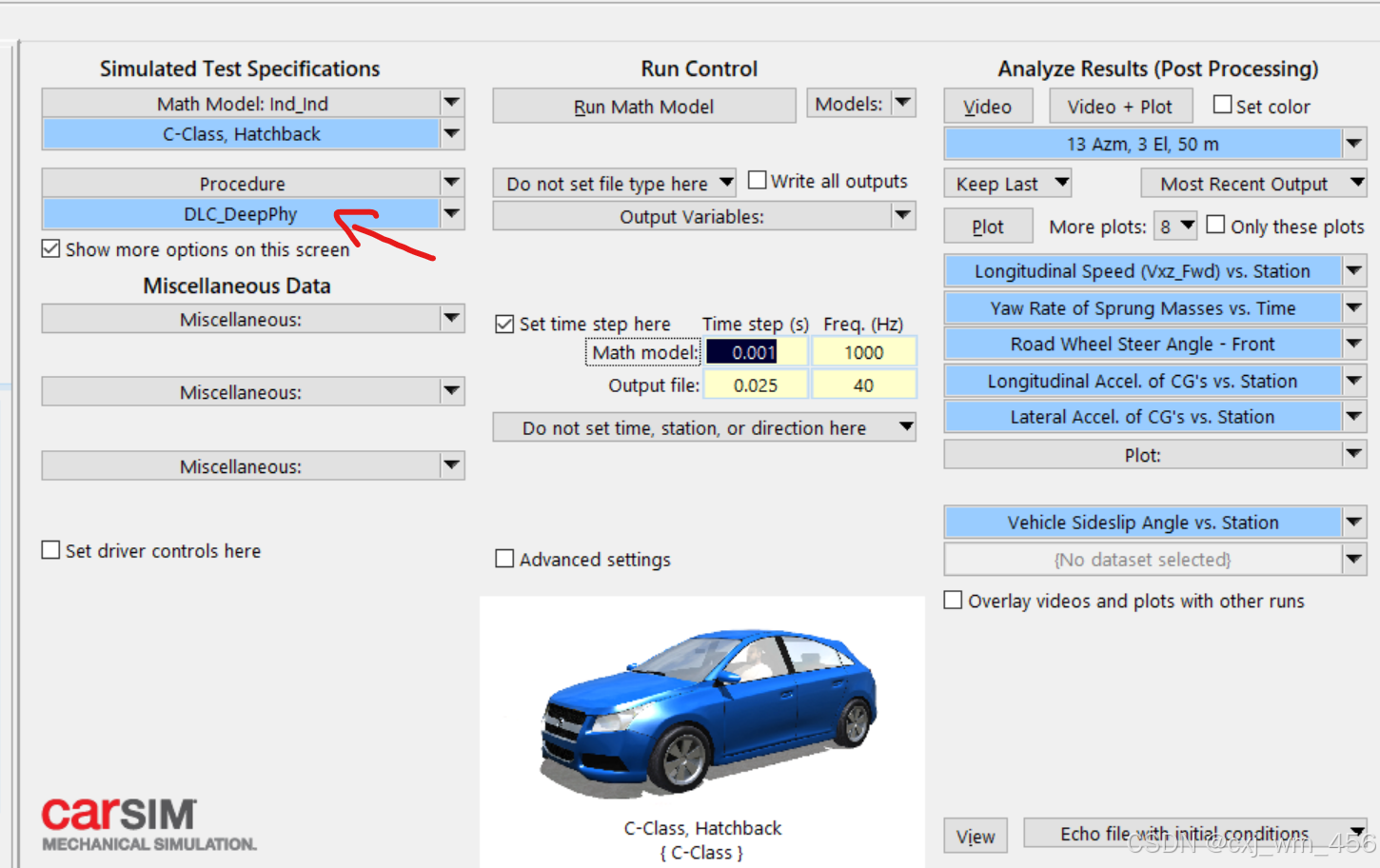This screenshot has width=1380, height=868.
Task: Enable the Set color checkbox
Action: pyautogui.click(x=1223, y=105)
